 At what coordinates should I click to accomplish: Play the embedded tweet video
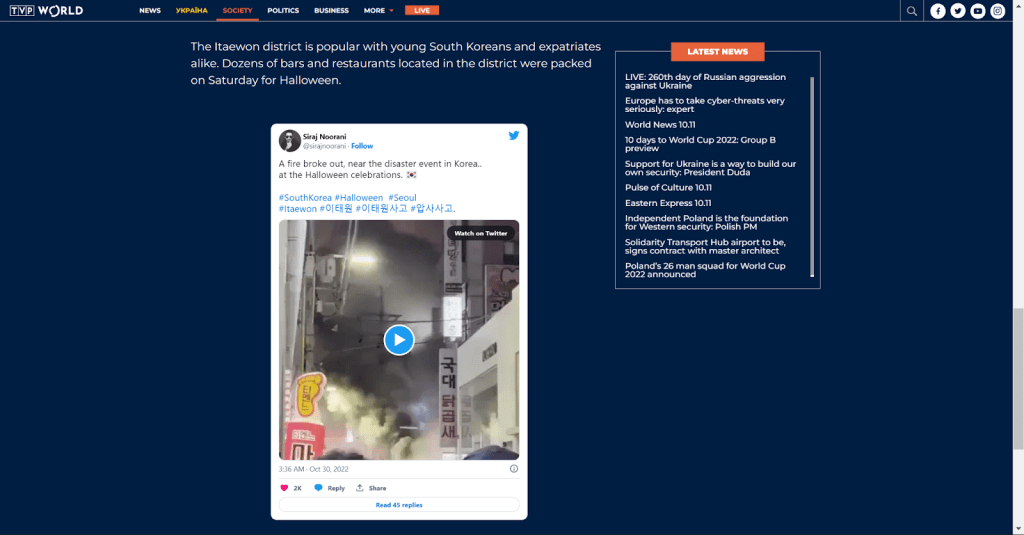click(x=398, y=340)
